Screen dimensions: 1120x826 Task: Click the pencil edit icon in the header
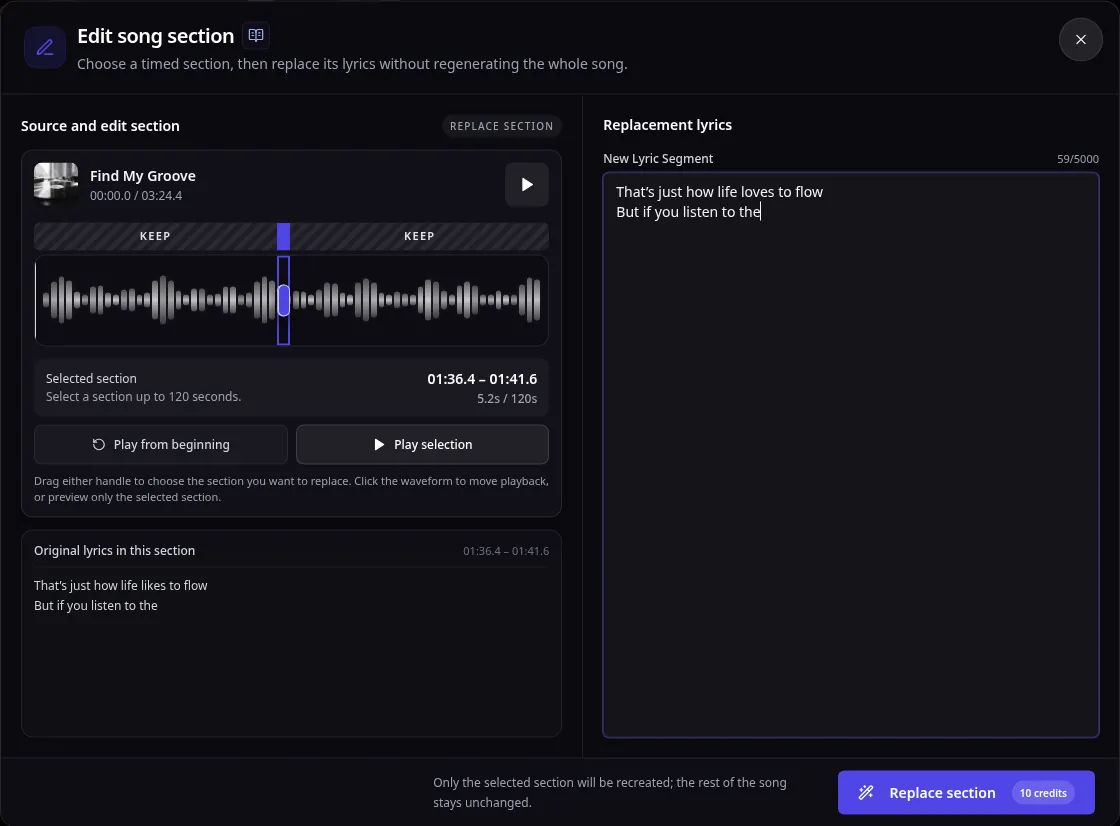[x=45, y=47]
